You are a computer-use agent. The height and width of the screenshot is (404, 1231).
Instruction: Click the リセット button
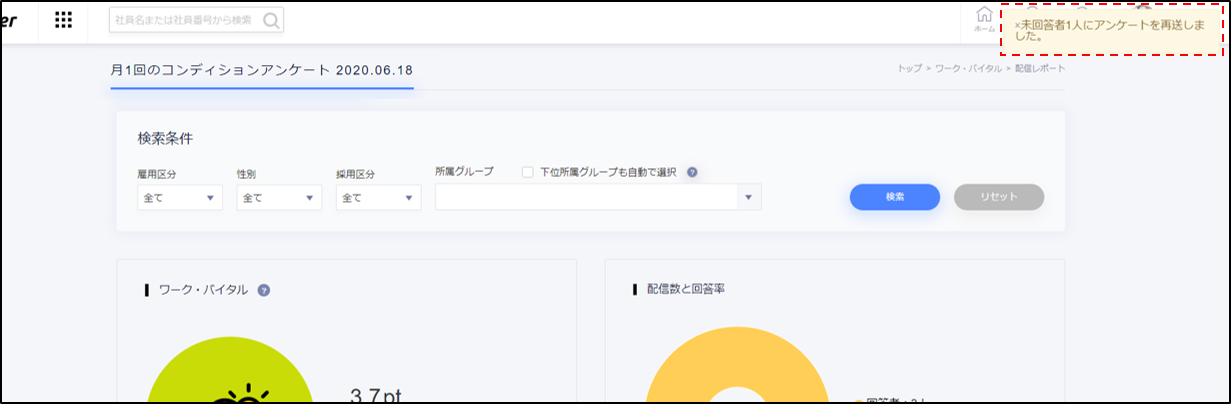tap(999, 197)
